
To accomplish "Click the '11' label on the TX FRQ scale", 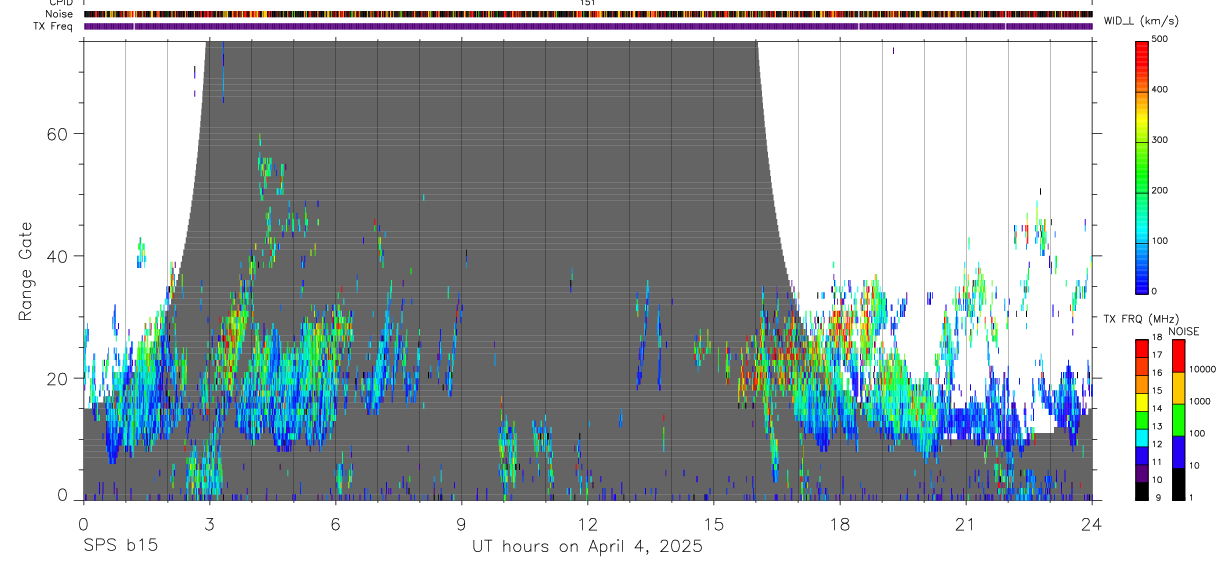I will click(x=1158, y=462).
